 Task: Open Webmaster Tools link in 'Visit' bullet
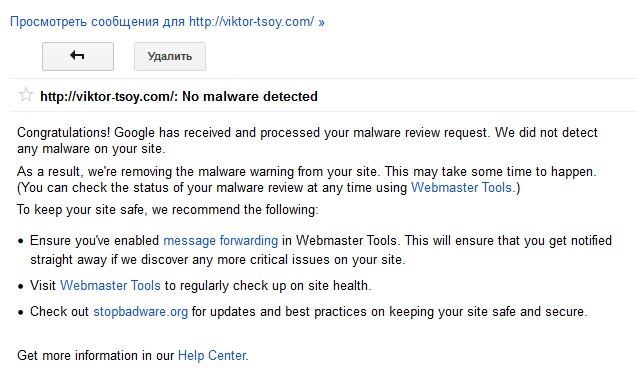(x=110, y=285)
